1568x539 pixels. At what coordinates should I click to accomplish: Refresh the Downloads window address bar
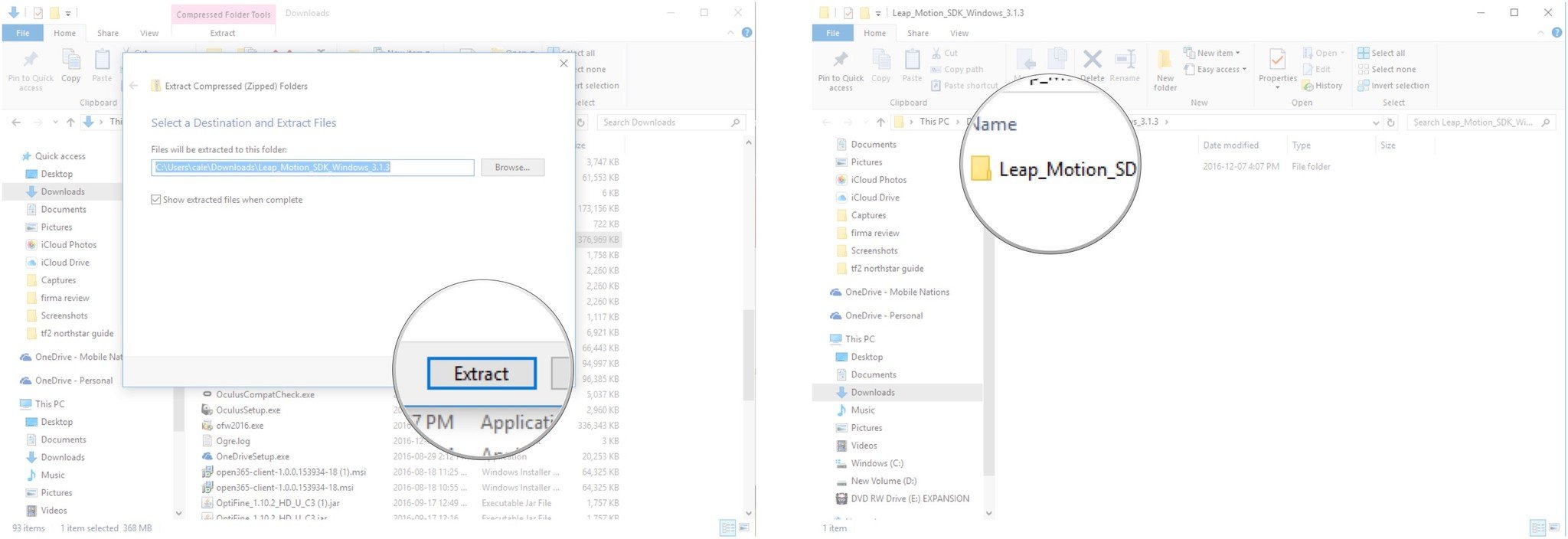click(x=581, y=122)
